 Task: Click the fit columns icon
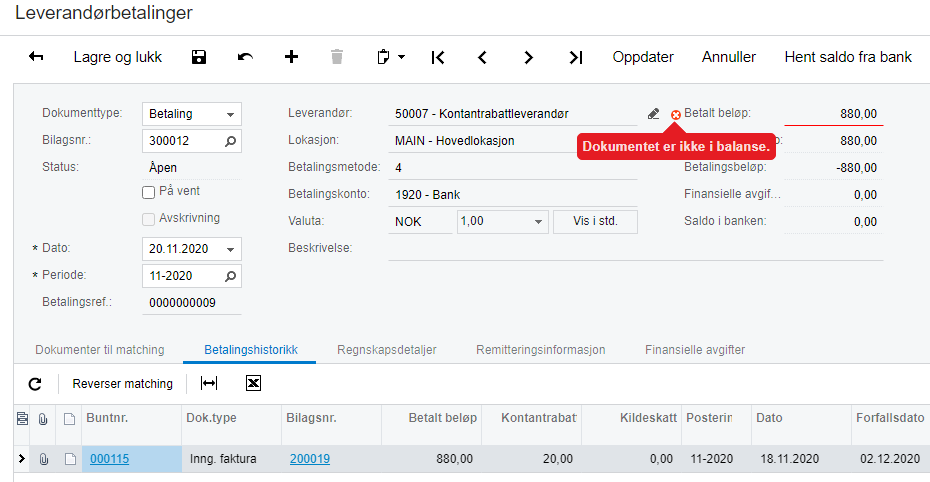[x=209, y=384]
